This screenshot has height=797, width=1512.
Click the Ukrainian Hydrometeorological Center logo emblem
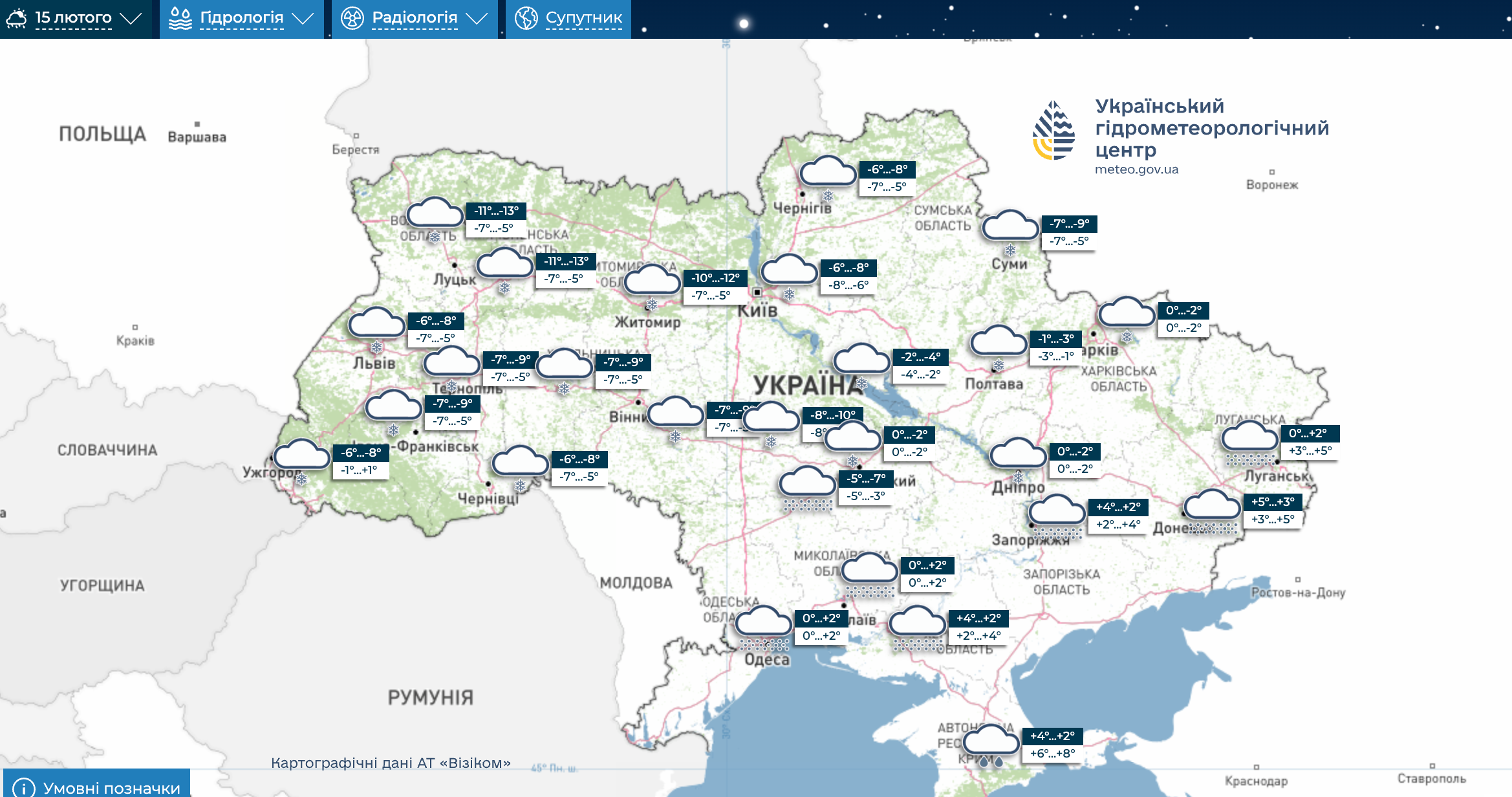coord(1053,130)
